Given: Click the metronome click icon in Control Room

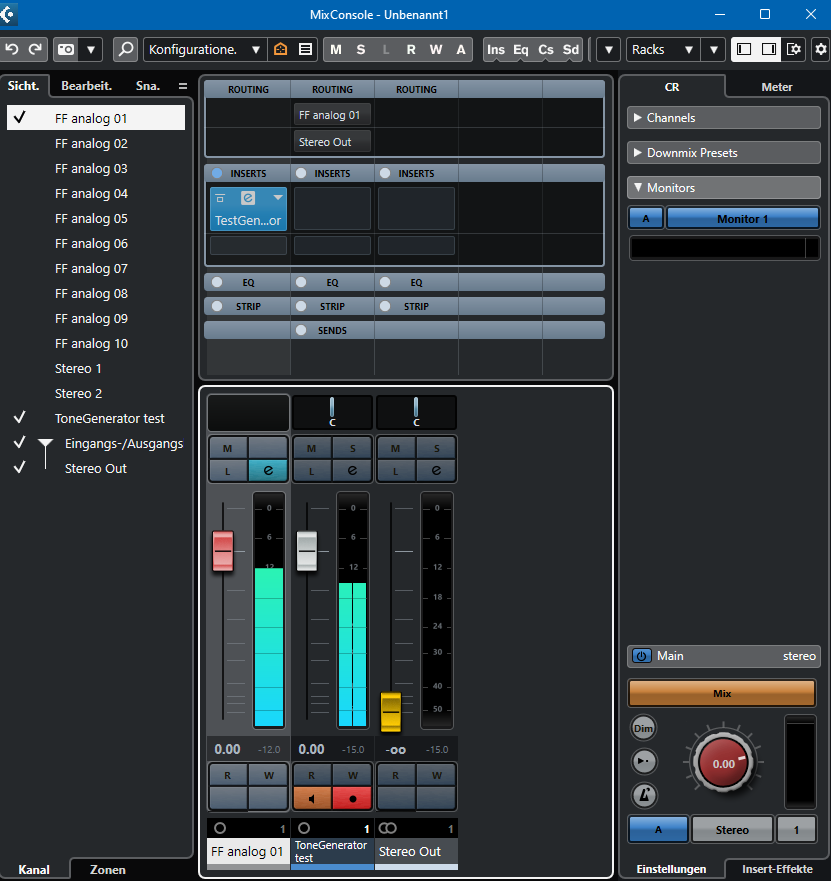Looking at the screenshot, I should click(644, 795).
